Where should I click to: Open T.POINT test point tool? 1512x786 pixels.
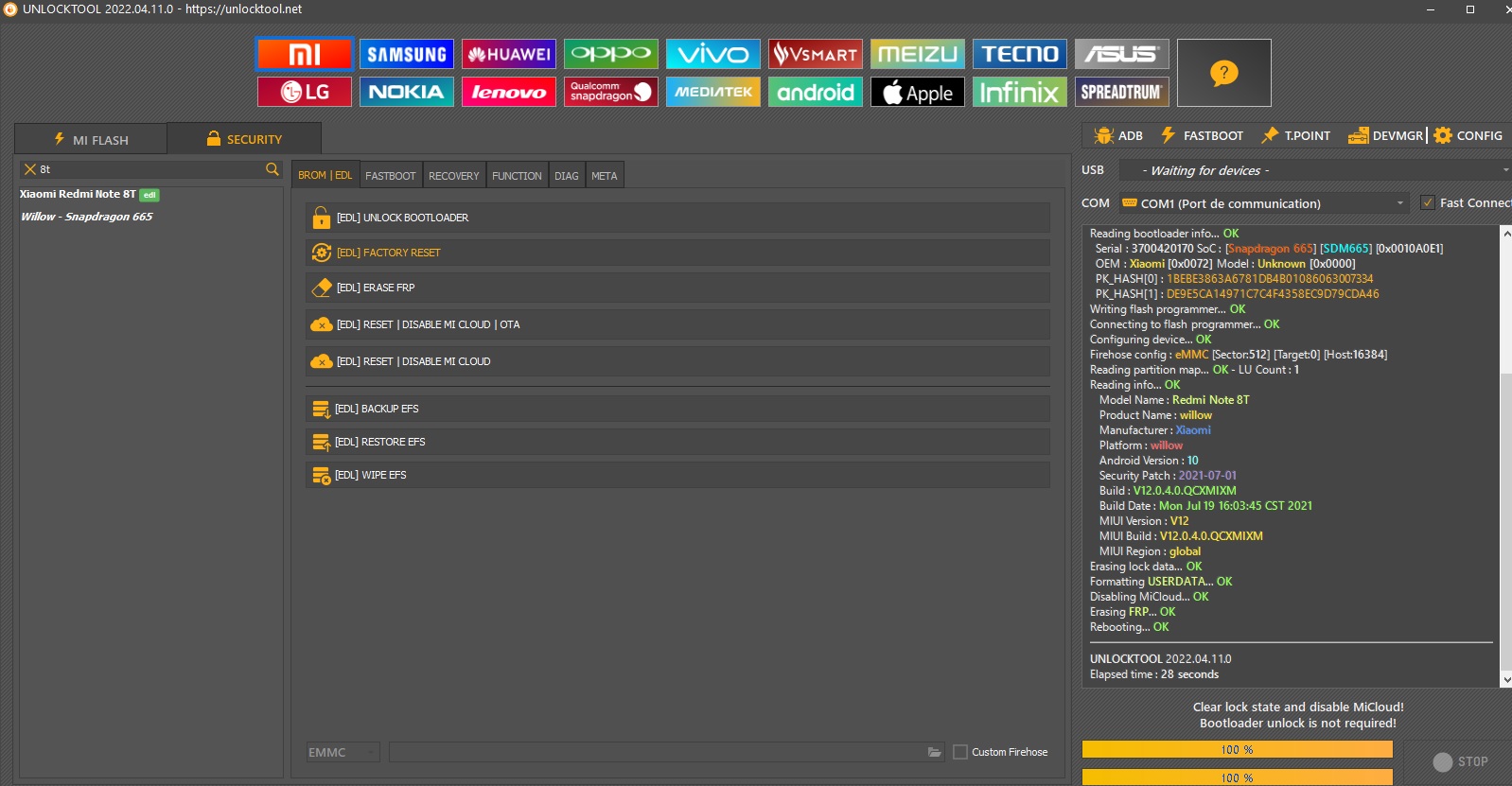point(1296,135)
